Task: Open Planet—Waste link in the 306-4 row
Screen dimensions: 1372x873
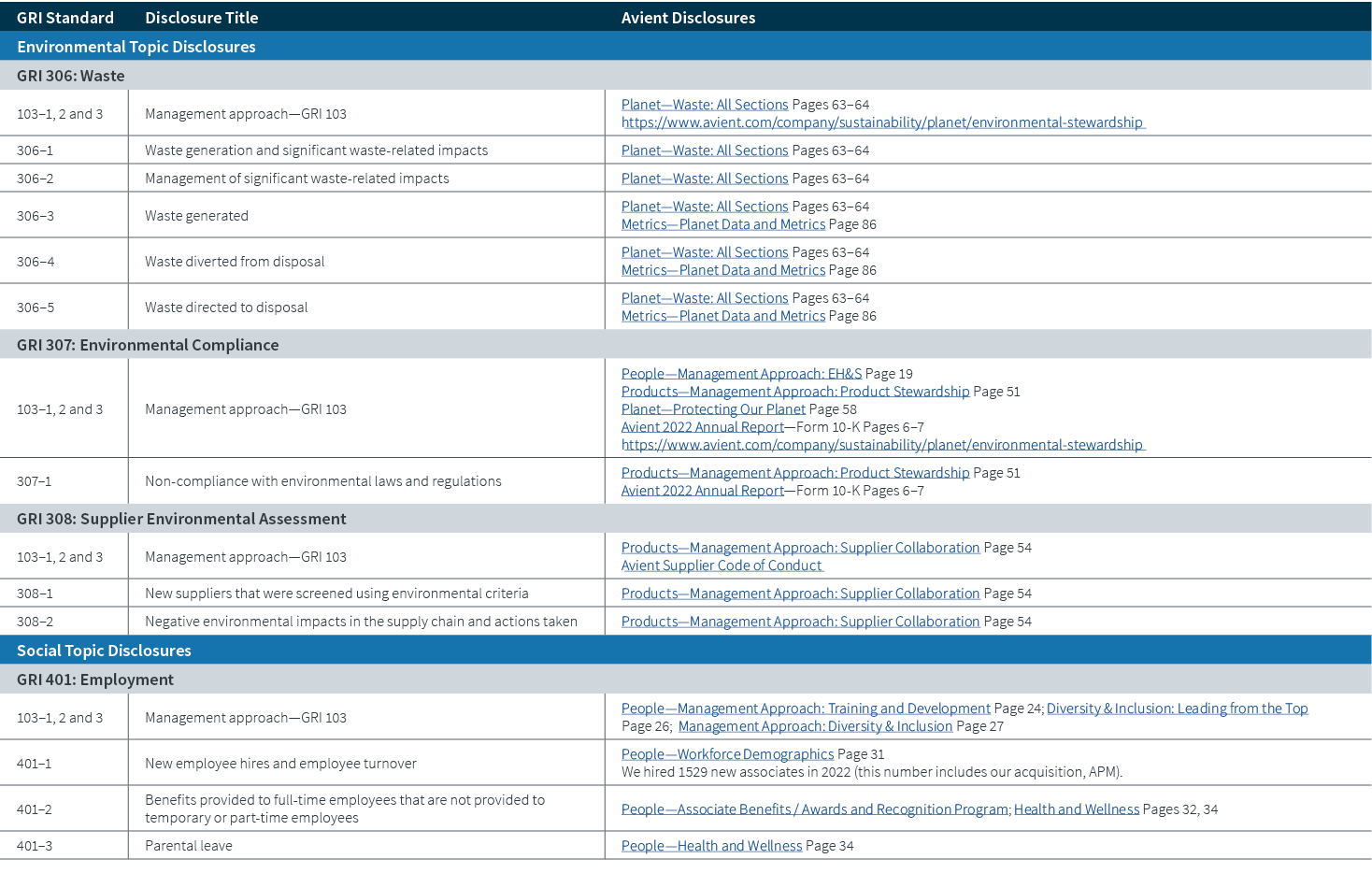Action: tap(705, 251)
